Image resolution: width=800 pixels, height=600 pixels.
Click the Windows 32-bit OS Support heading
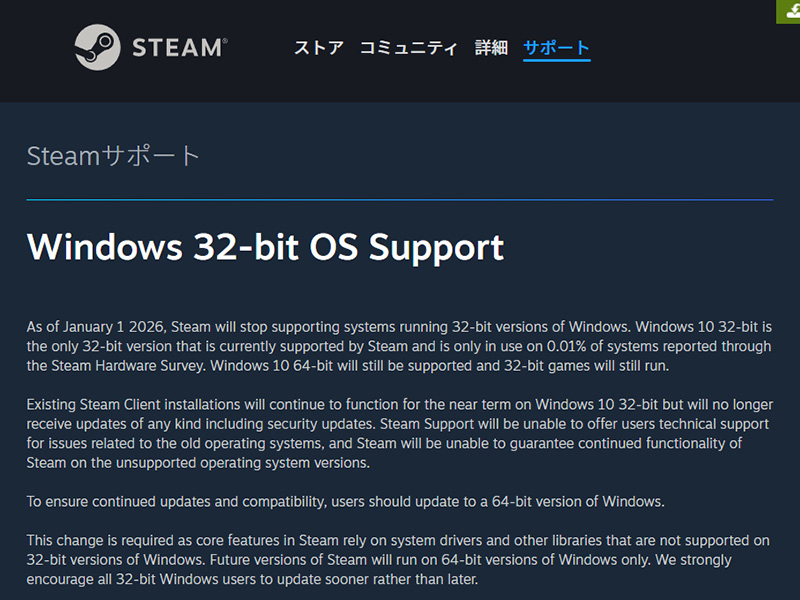click(265, 246)
